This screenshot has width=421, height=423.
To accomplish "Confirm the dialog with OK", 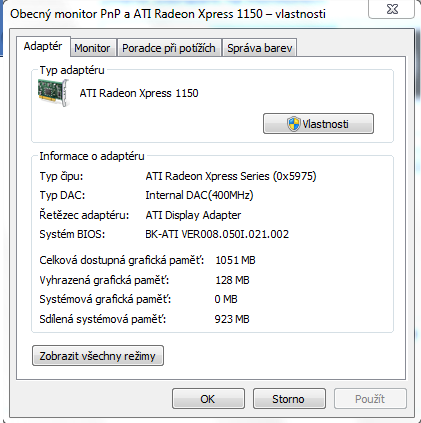I will tap(208, 399).
